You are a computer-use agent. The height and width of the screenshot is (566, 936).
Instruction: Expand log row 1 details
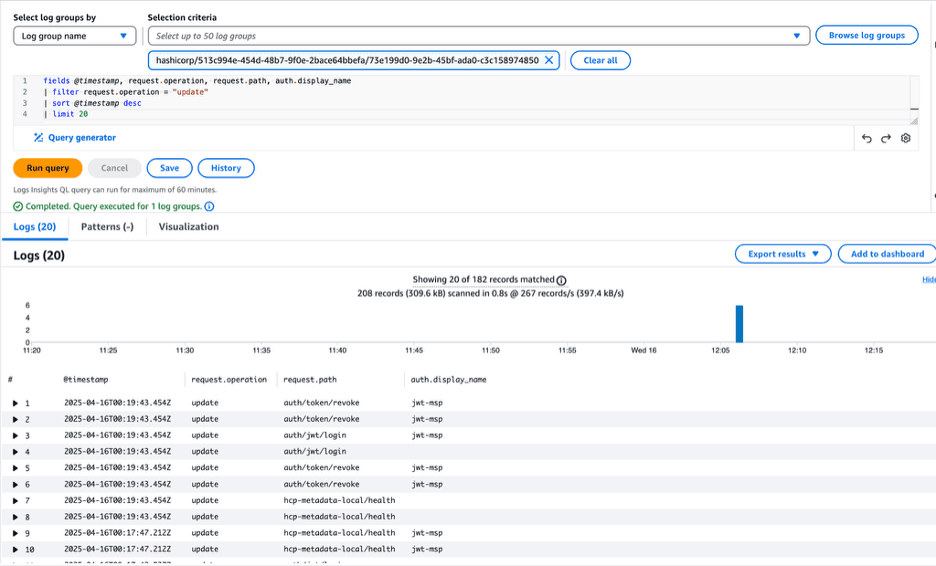tap(15, 403)
